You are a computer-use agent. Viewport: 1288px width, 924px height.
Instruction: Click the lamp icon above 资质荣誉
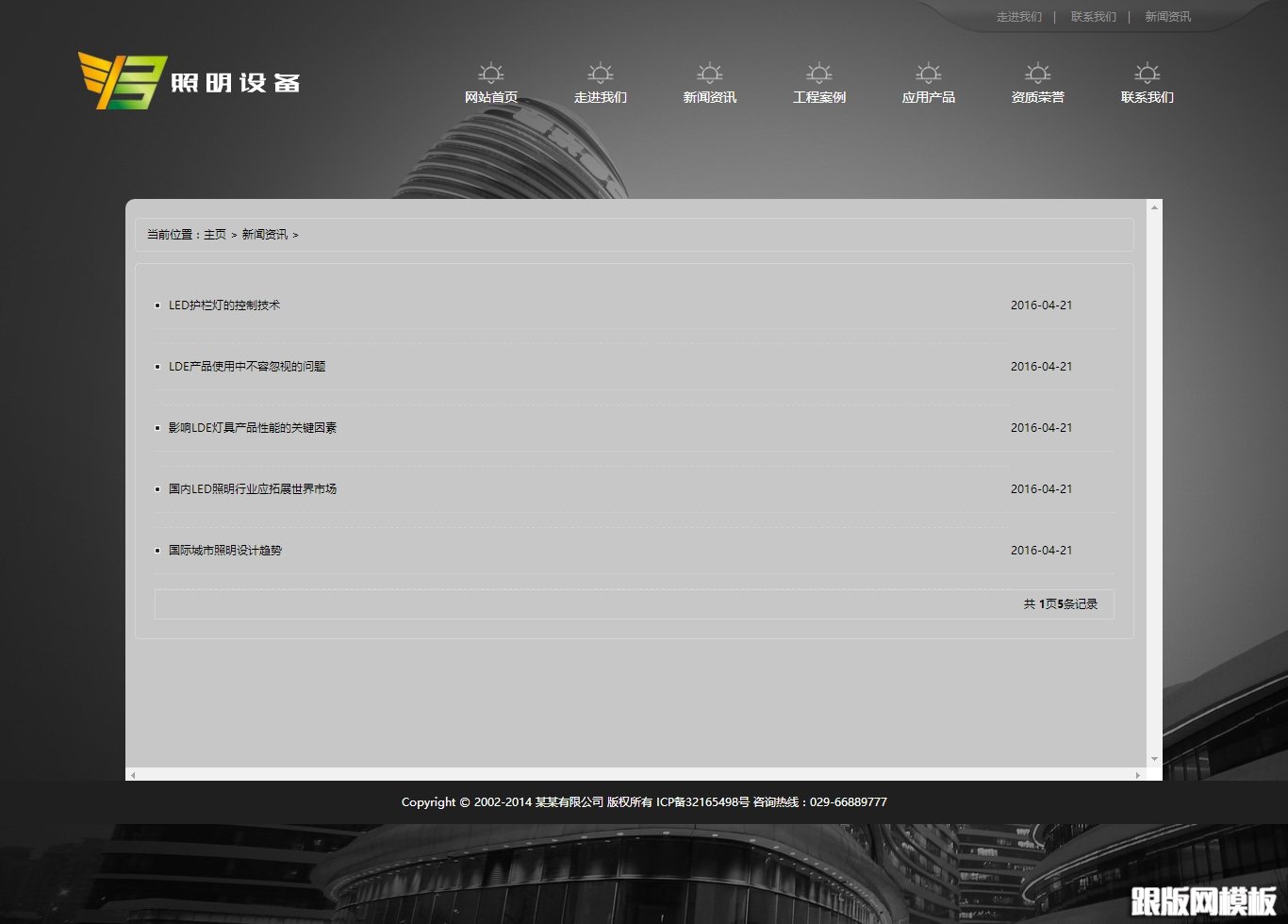pyautogui.click(x=1038, y=73)
